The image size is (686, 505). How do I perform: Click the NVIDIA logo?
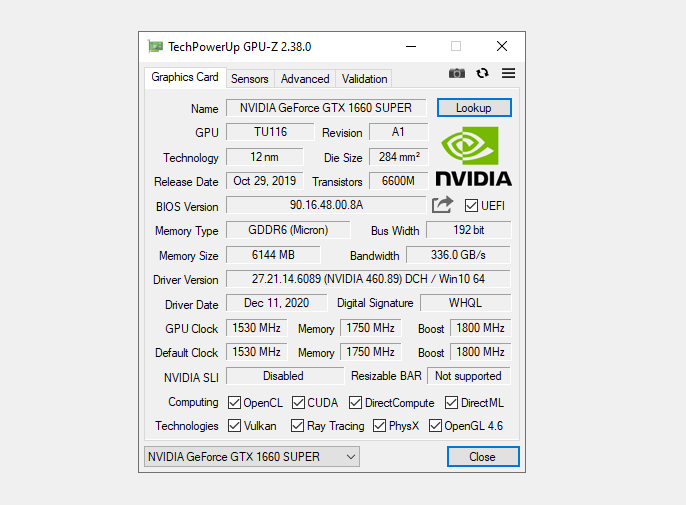(x=474, y=156)
